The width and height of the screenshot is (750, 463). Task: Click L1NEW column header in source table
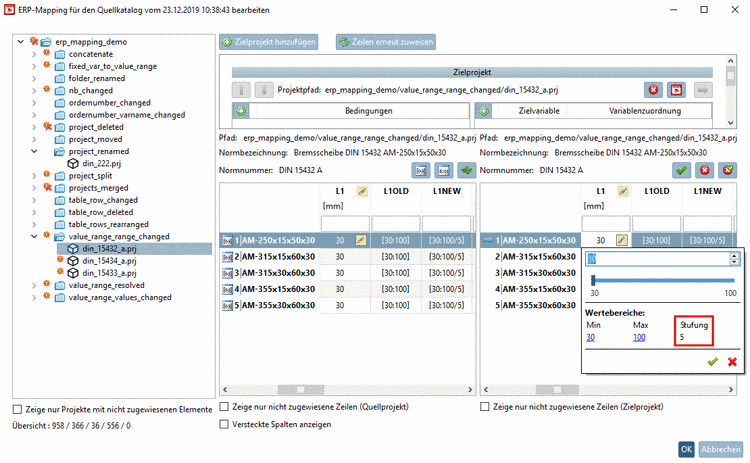tap(447, 191)
